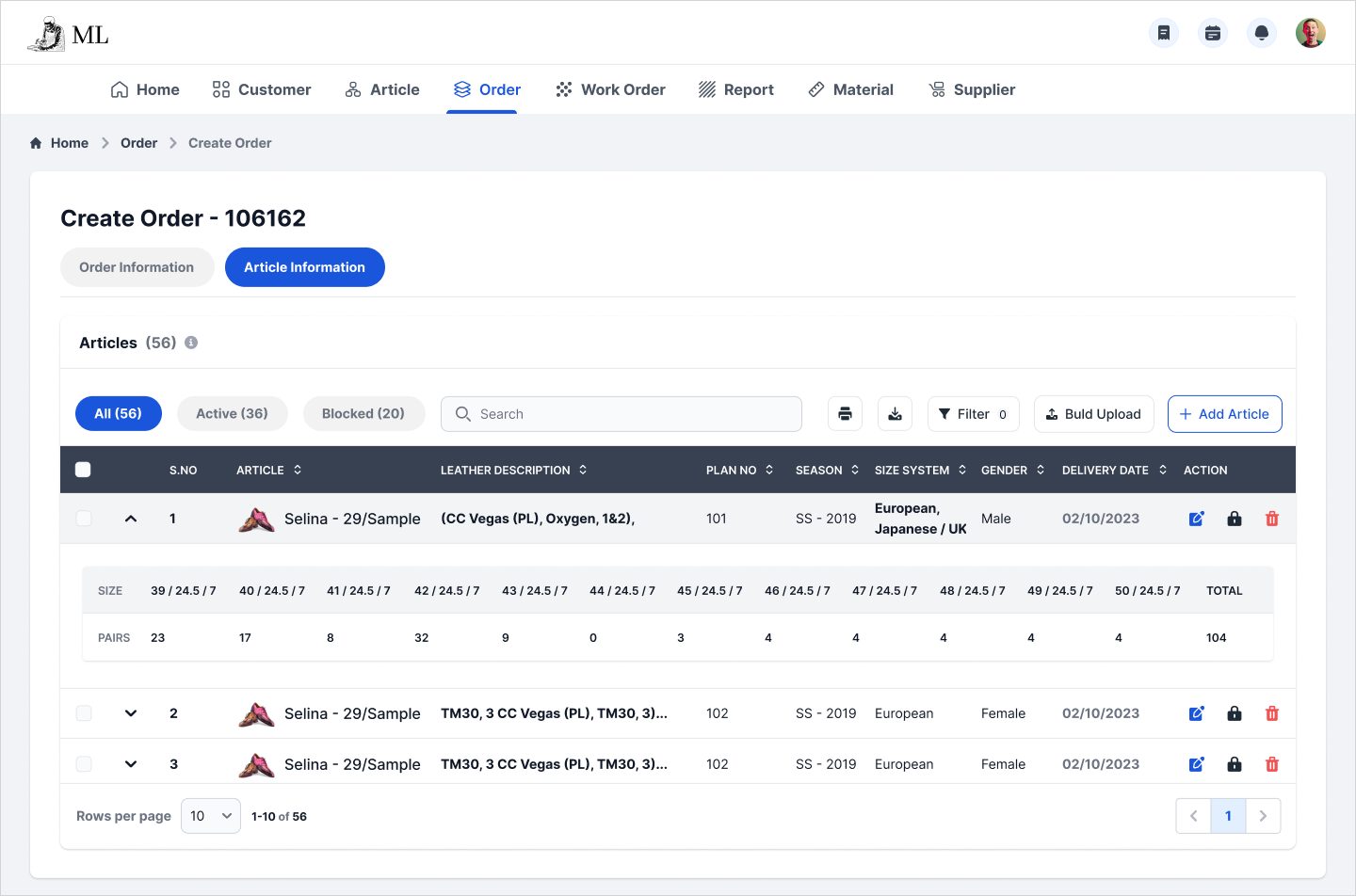The width and height of the screenshot is (1356, 896).
Task: Click the delivery date of row 1
Action: pos(1101,519)
